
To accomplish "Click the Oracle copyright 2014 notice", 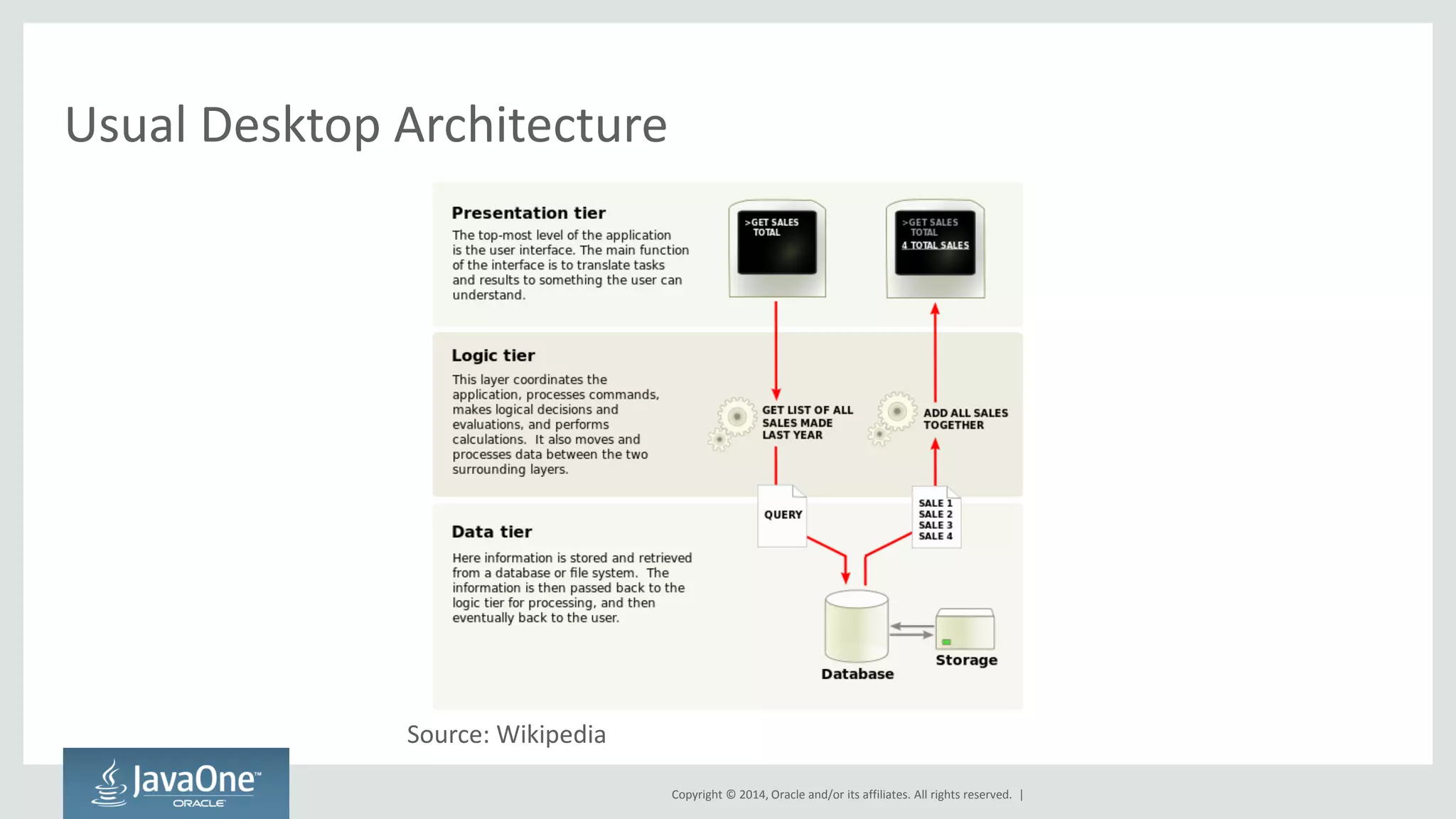I will tap(842, 795).
